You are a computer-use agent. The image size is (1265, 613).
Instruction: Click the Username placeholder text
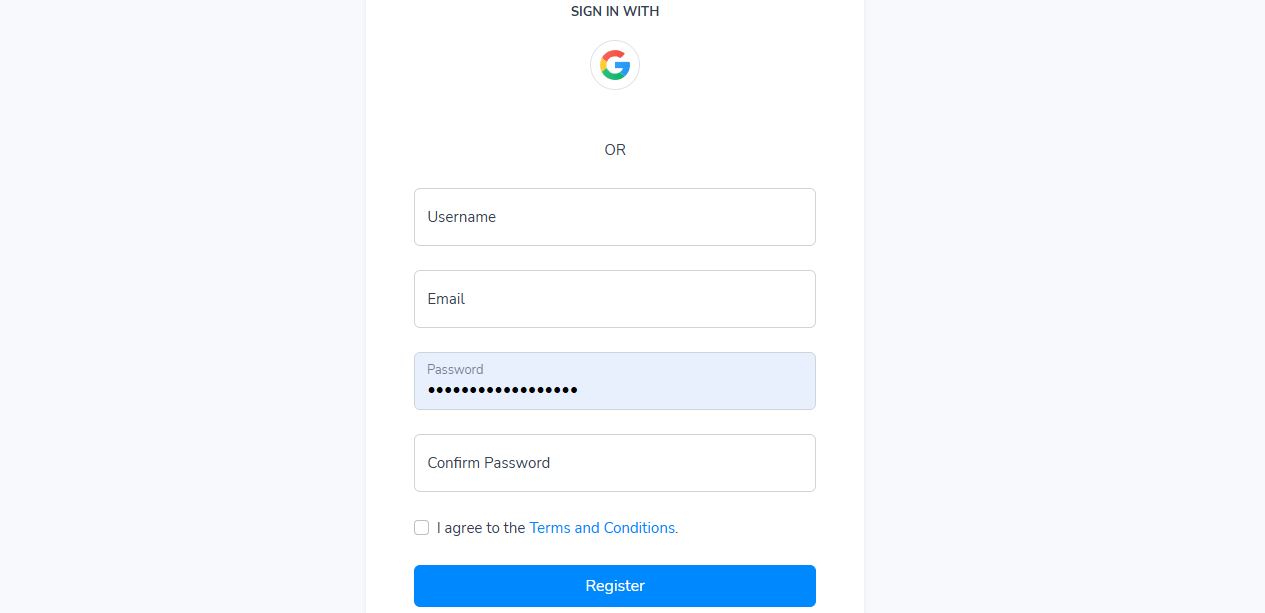click(x=461, y=217)
